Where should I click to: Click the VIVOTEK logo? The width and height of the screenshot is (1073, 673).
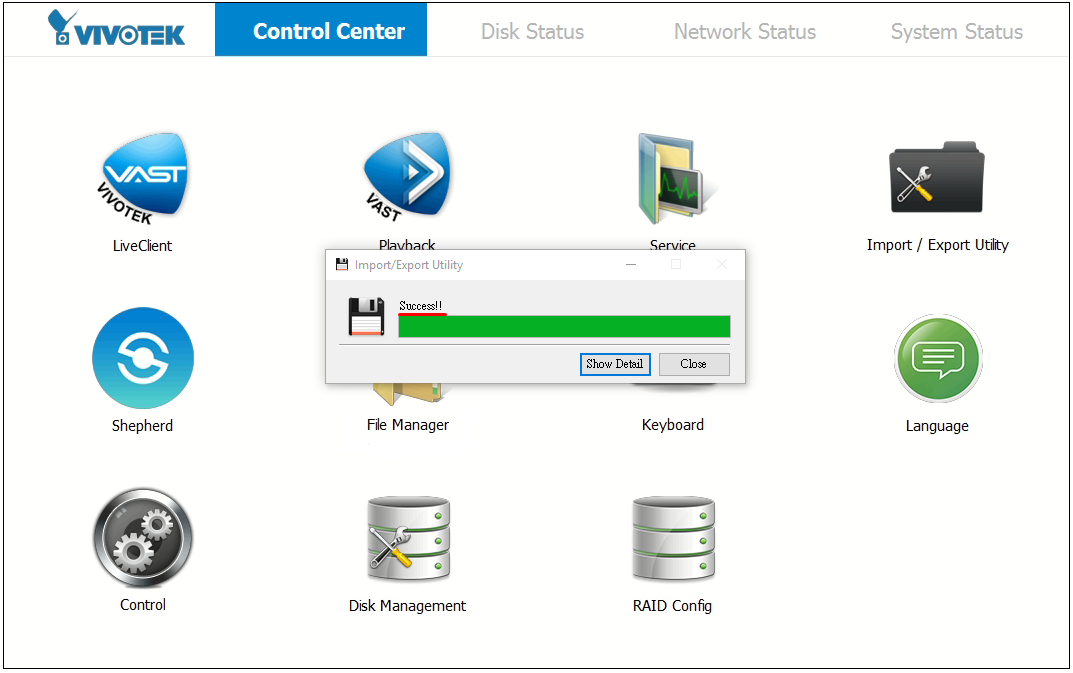tap(116, 29)
